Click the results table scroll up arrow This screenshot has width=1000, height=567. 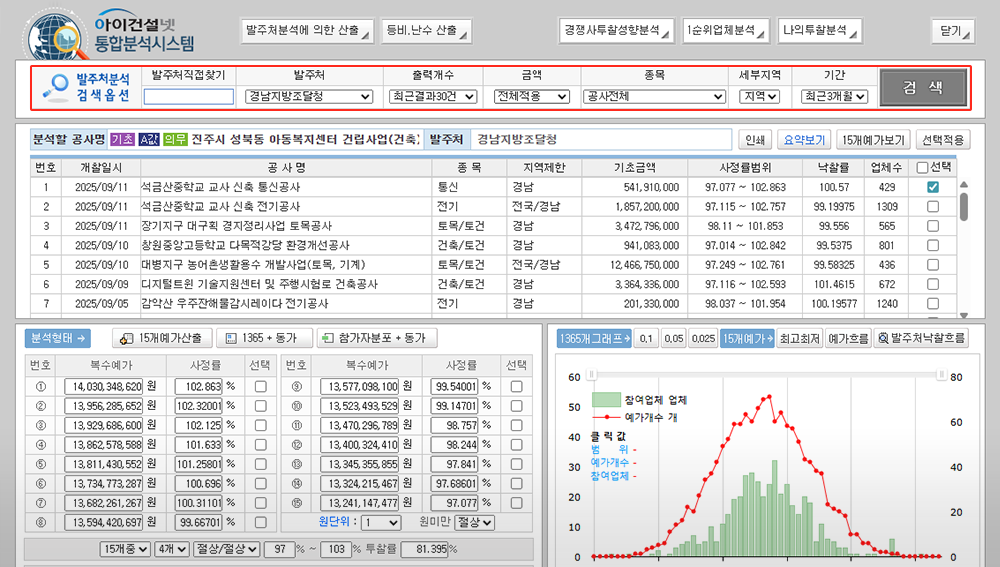(964, 184)
